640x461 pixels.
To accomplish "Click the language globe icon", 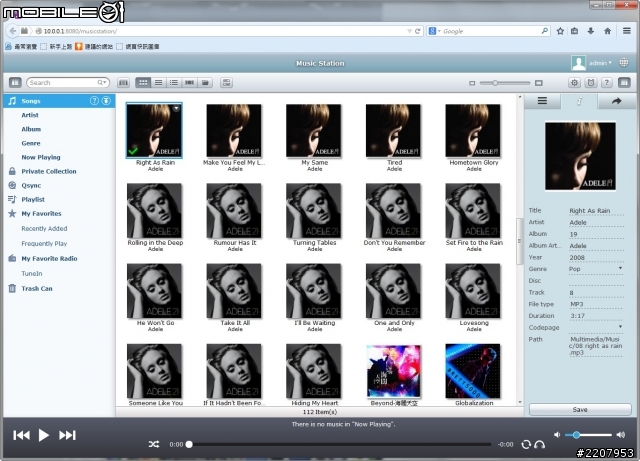I will click(x=624, y=62).
